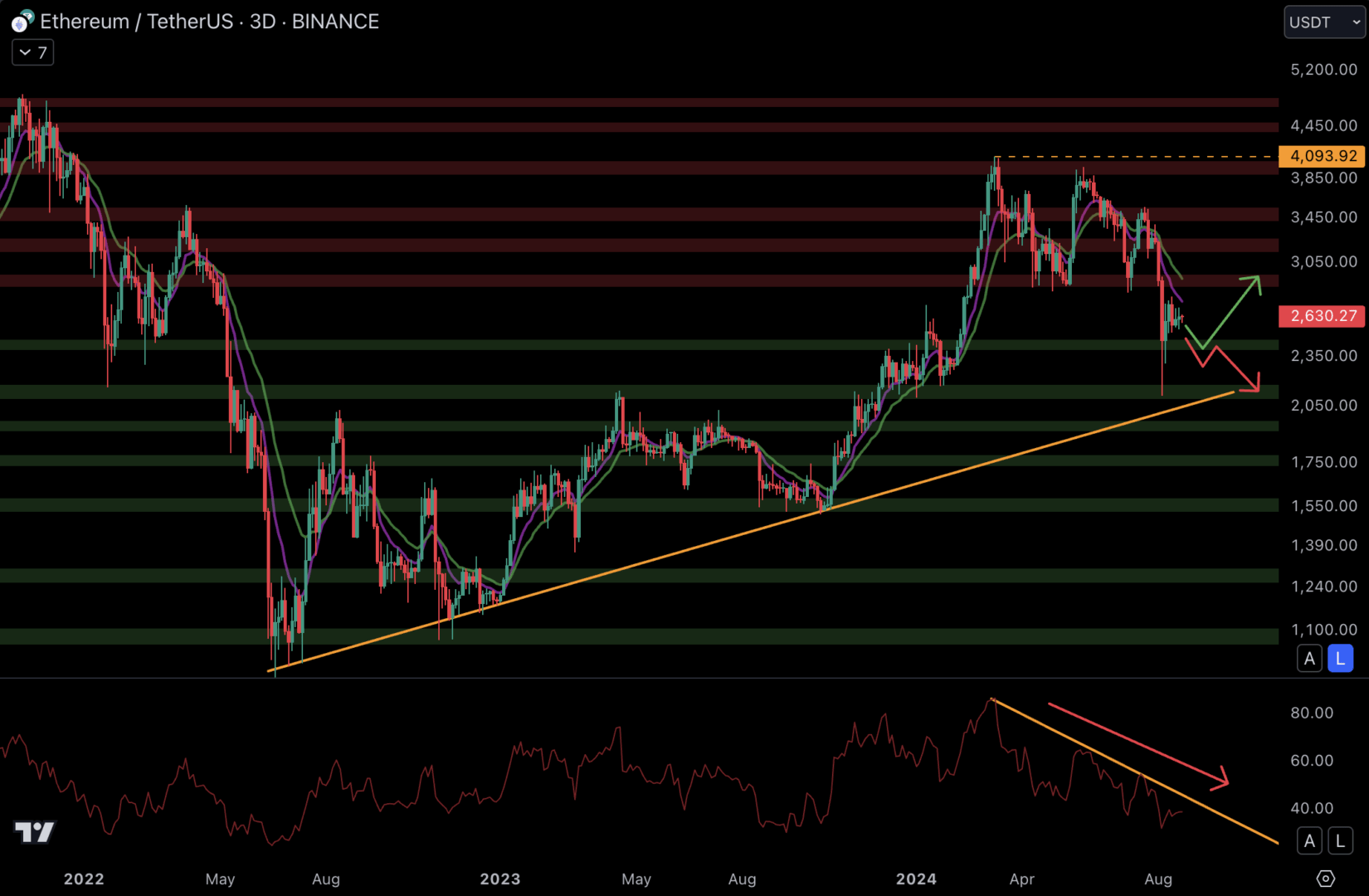Select the red arrow on RSI pane
The image size is (1369, 896).
pos(1137,743)
